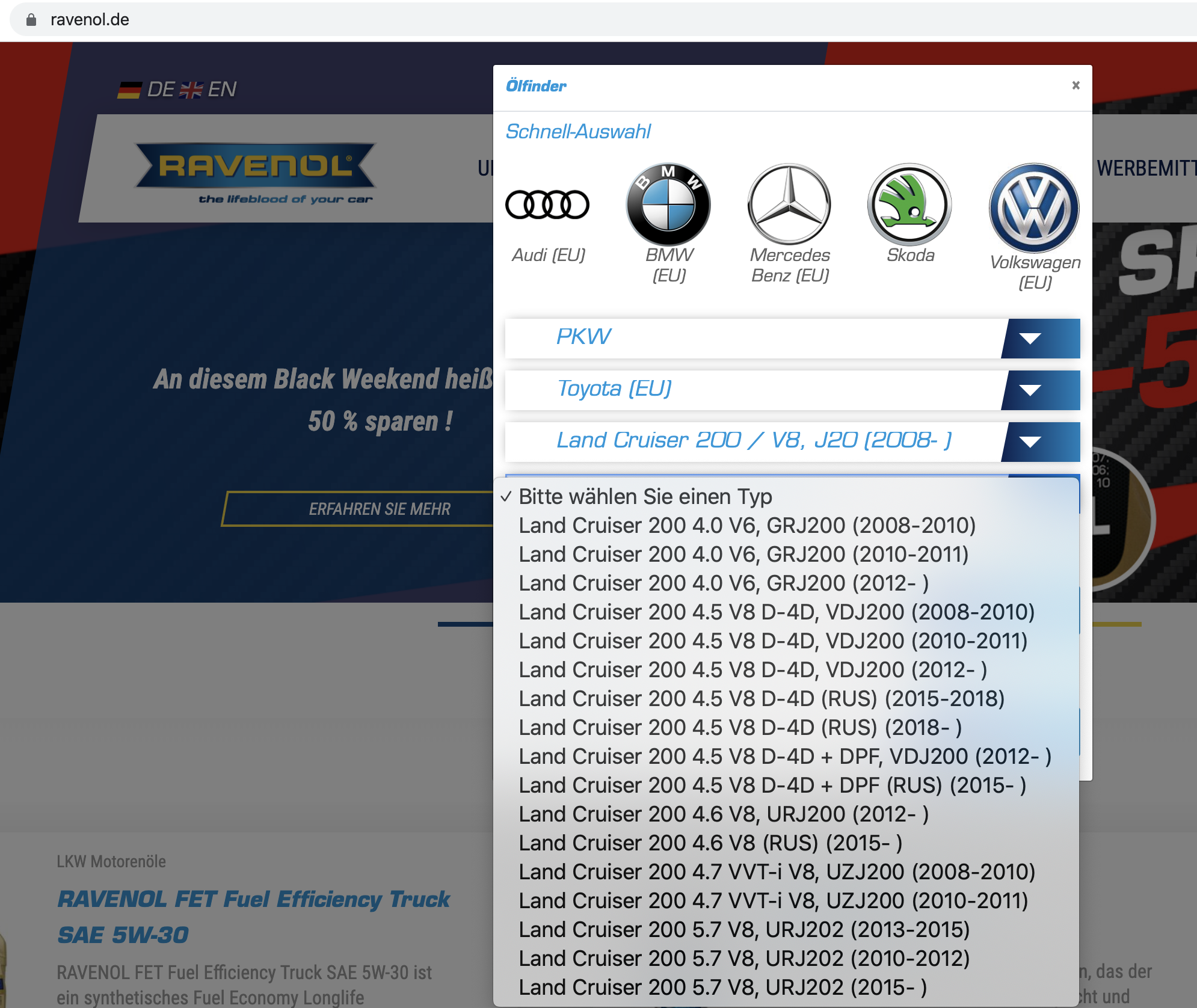The width and height of the screenshot is (1197, 1008).
Task: Open RAVENOL FET Fuel Efficiency Truck link
Action: click(x=253, y=917)
